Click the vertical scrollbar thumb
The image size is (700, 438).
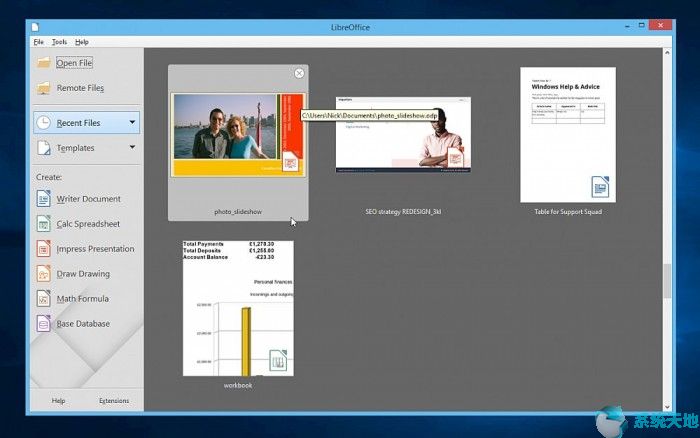[x=667, y=281]
